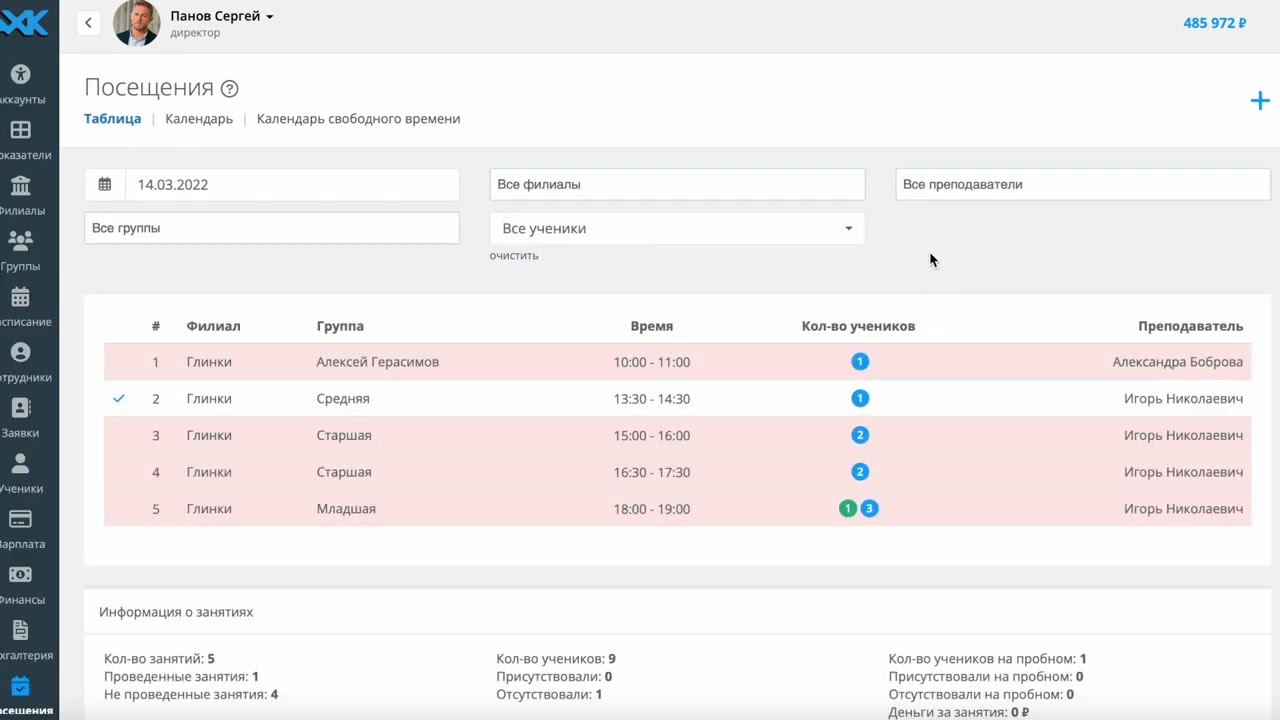Click the Кол-во учеников column header
Viewport: 1280px width, 720px height.
(x=858, y=326)
